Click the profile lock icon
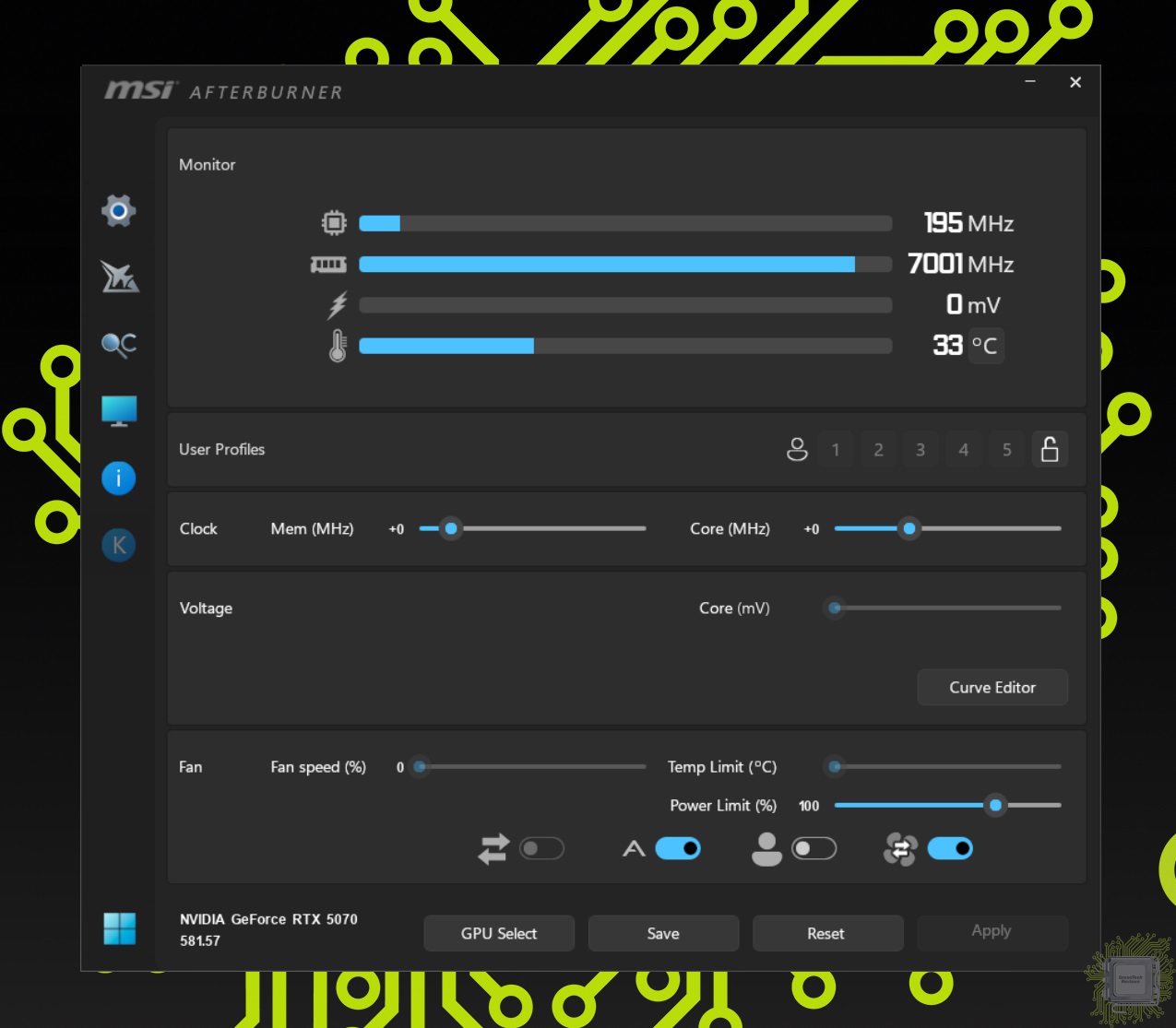1176x1028 pixels. 1050,450
